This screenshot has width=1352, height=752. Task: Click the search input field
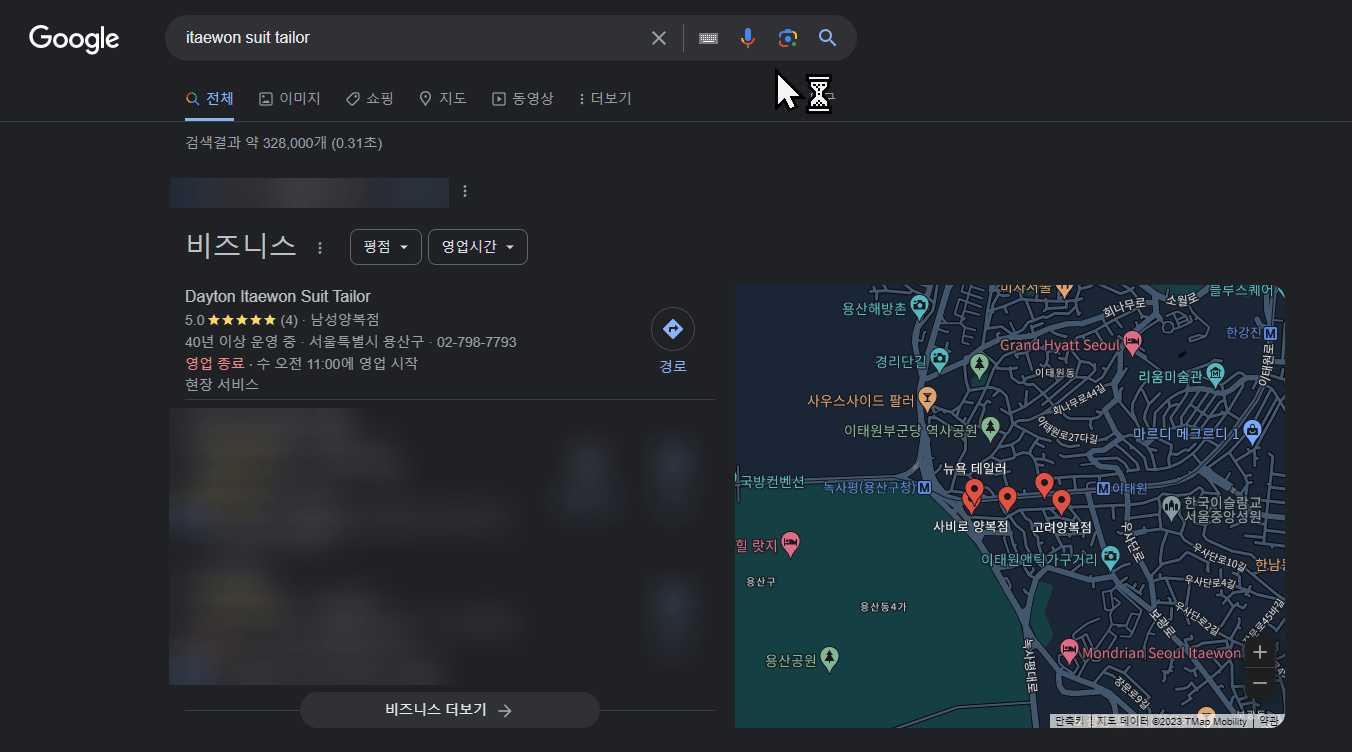click(x=410, y=38)
